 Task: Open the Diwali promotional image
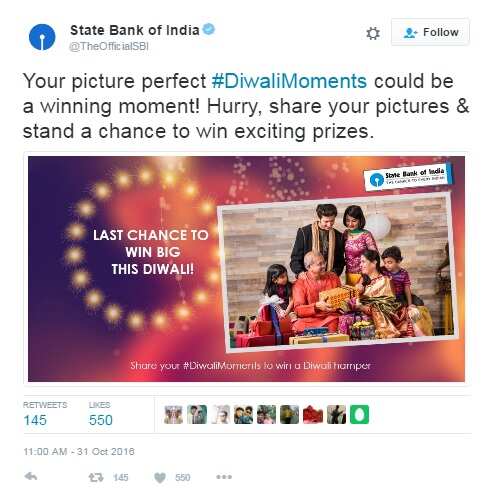coord(246,269)
